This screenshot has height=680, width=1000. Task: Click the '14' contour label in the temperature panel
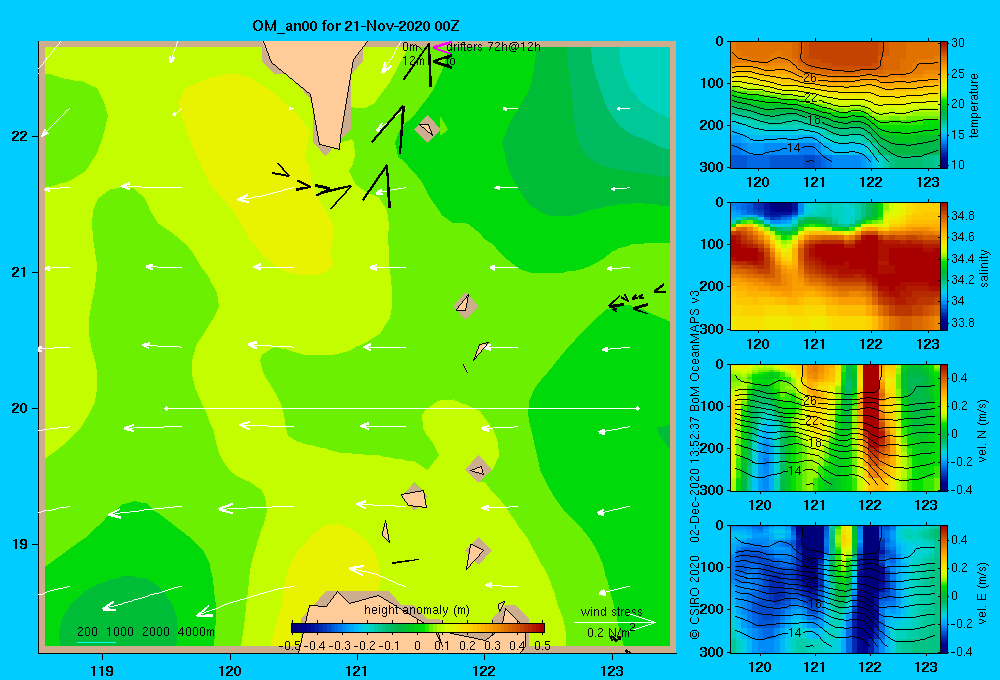(794, 147)
